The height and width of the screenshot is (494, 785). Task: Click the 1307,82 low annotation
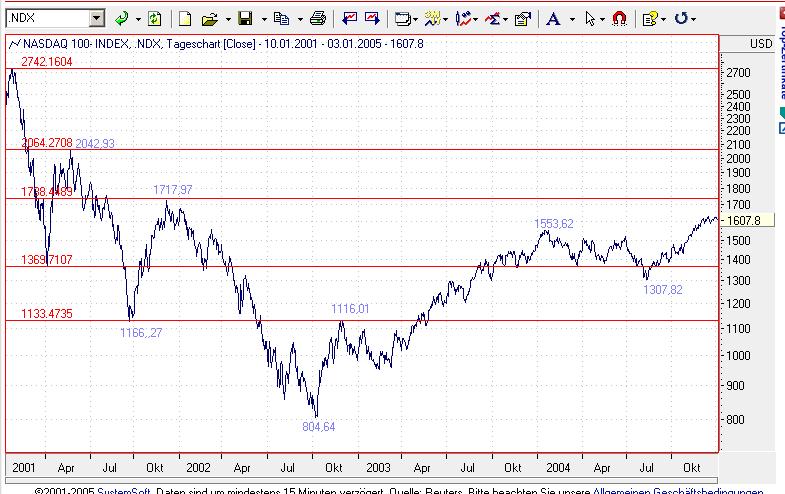click(663, 290)
